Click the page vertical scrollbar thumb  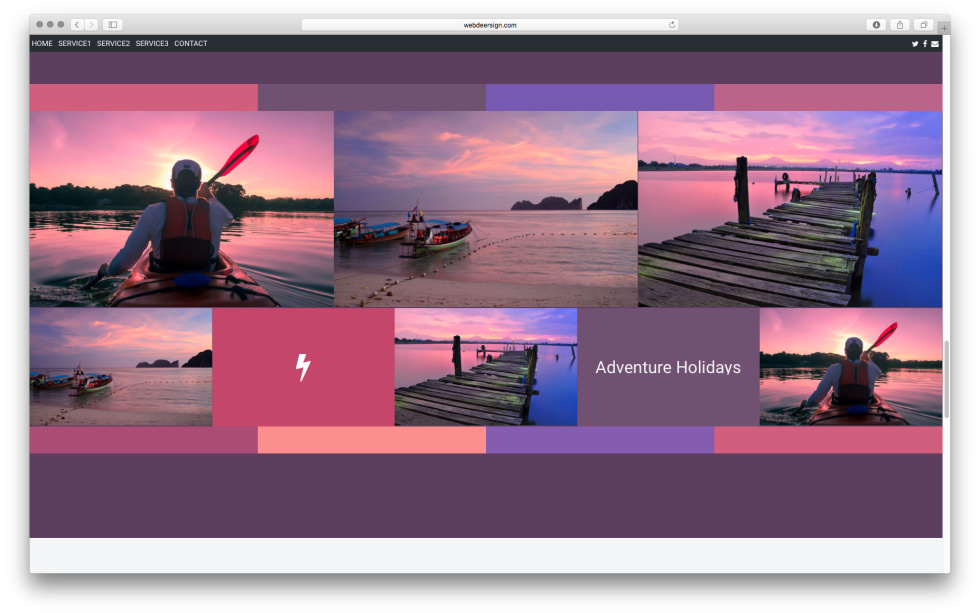(x=946, y=379)
